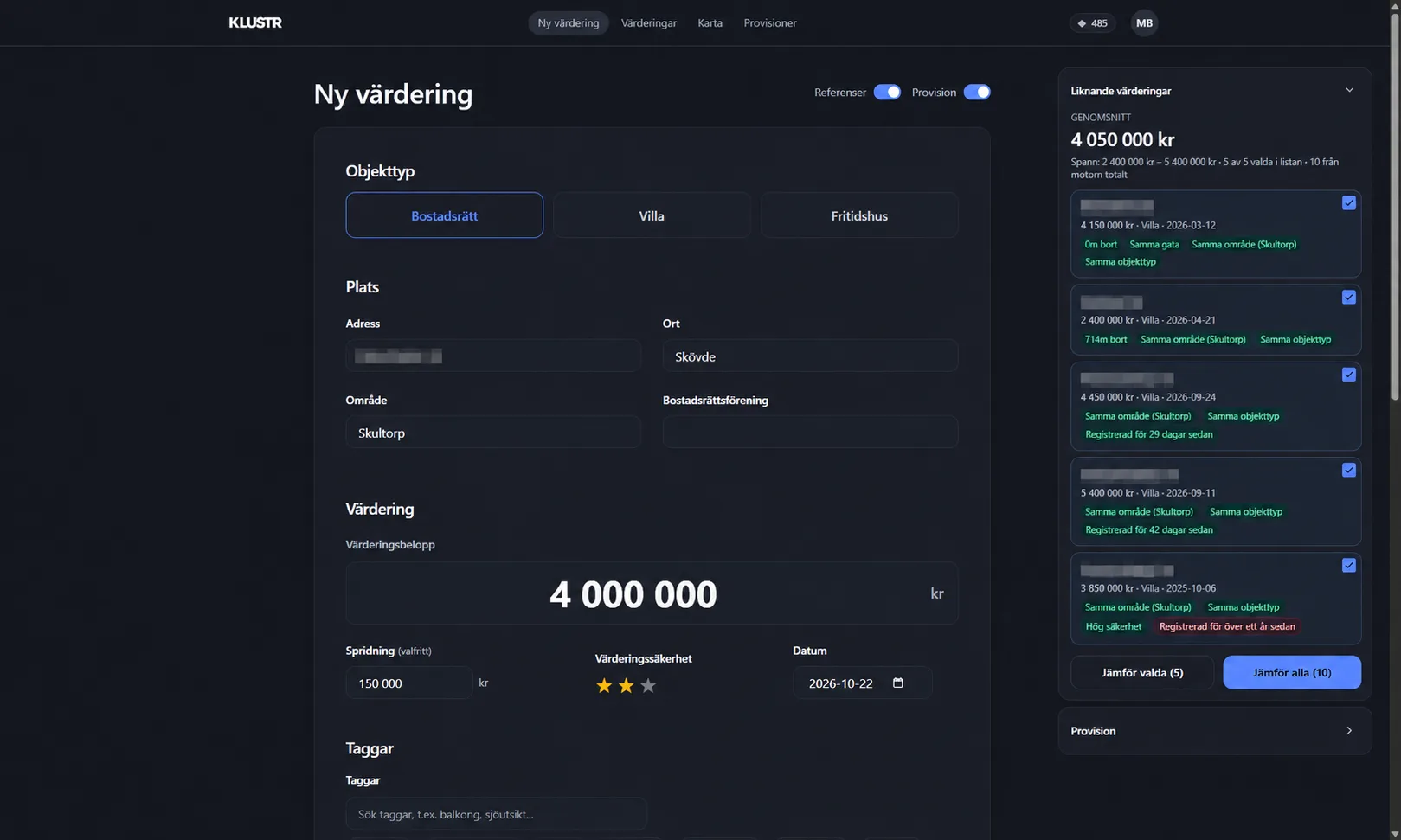Toggle the Provision switch
Image resolution: width=1401 pixels, height=840 pixels.
(977, 93)
